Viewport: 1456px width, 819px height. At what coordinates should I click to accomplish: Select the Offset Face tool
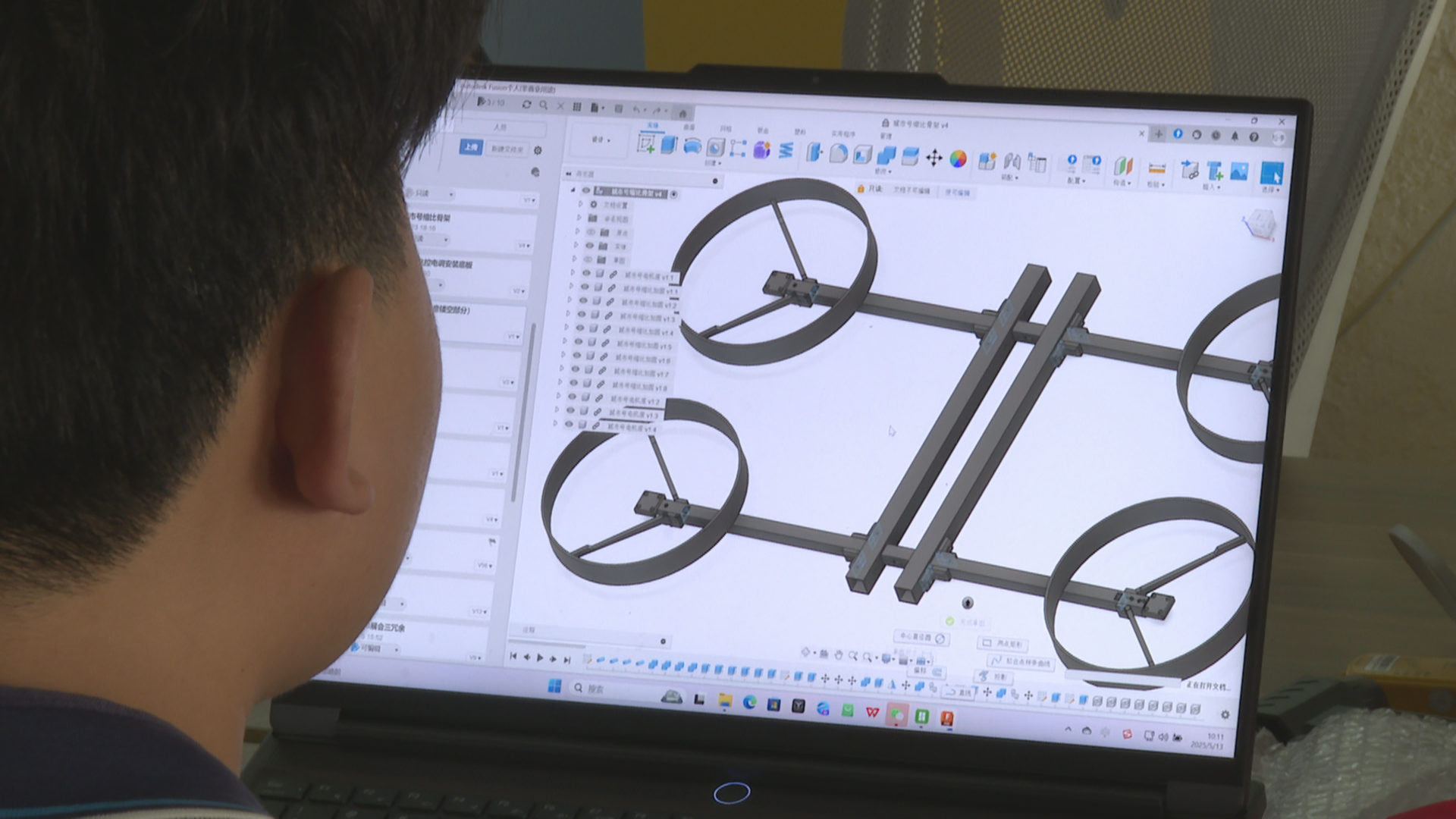(x=909, y=156)
